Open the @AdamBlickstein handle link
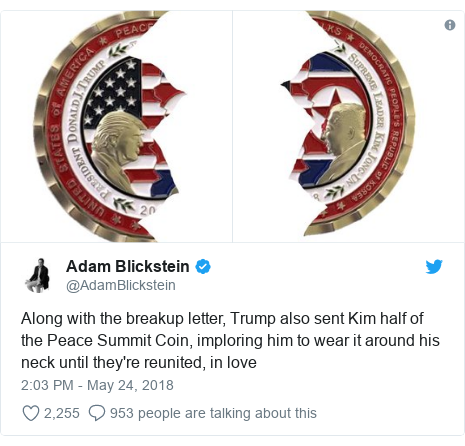The image size is (465, 446). pyautogui.click(x=121, y=285)
